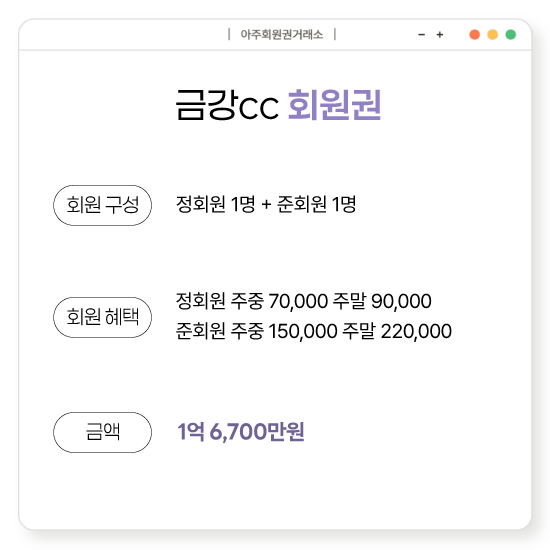Click the red circle window dot
Screen dimensions: 550x550
click(475, 35)
